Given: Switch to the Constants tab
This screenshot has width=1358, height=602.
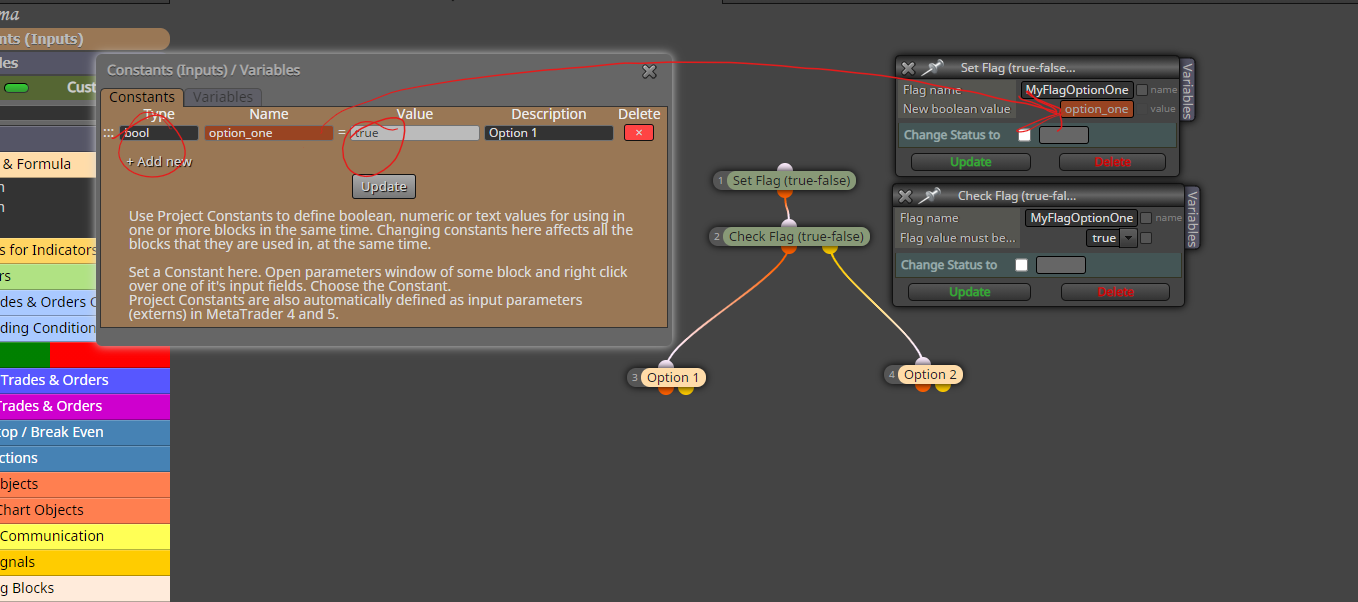Looking at the screenshot, I should click(141, 97).
